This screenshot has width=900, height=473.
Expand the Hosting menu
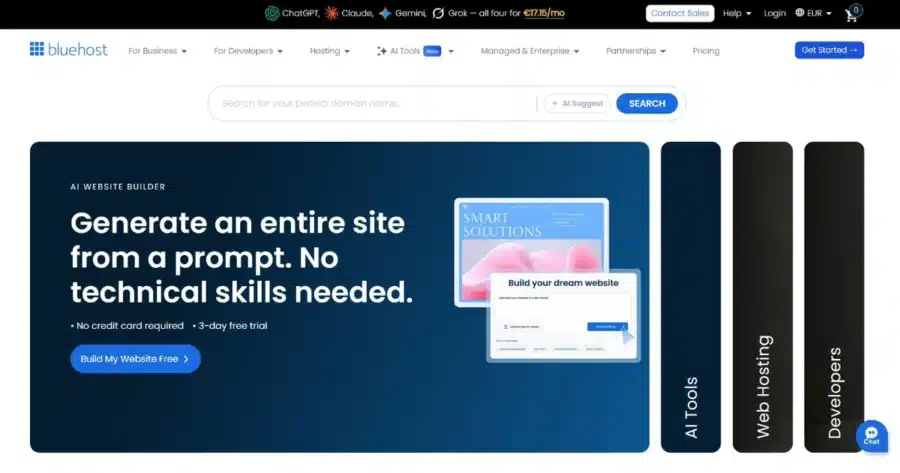[329, 51]
